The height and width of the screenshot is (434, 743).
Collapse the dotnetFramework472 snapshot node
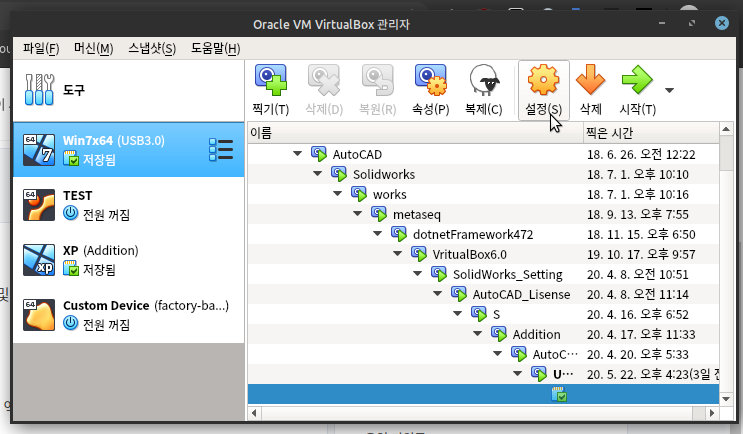(377, 234)
